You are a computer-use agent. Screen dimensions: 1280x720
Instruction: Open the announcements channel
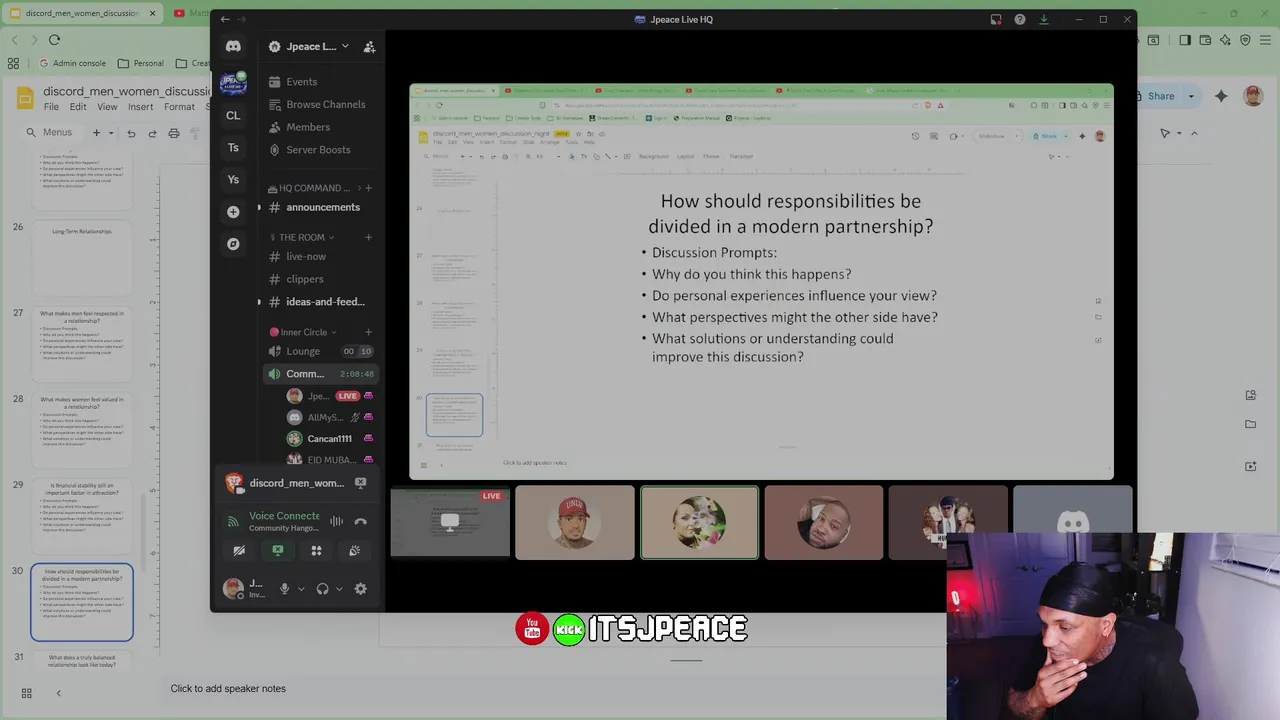322,207
